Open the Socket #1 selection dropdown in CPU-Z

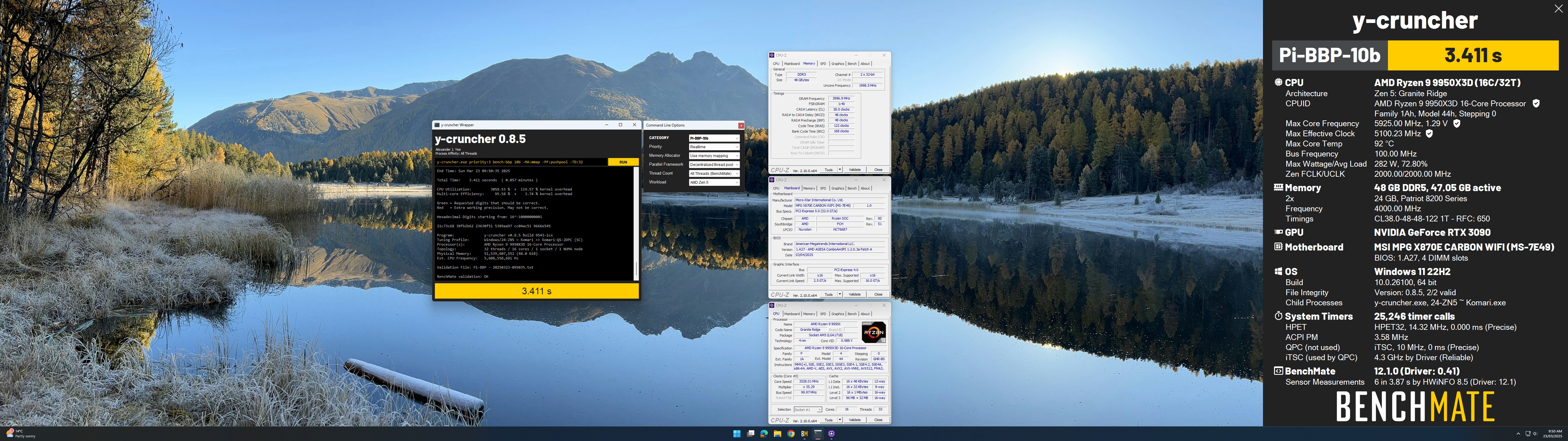pos(808,409)
